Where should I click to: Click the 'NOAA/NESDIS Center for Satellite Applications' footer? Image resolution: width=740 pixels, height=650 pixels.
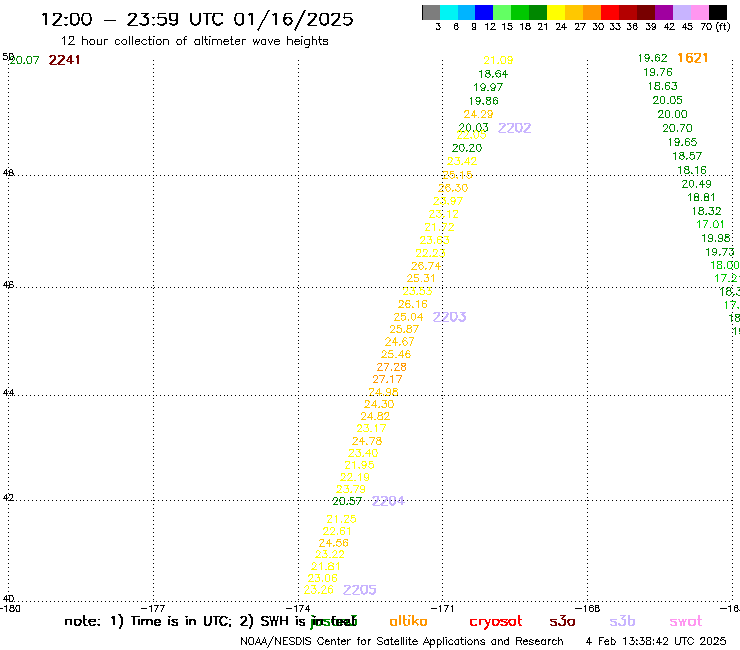tap(363, 641)
